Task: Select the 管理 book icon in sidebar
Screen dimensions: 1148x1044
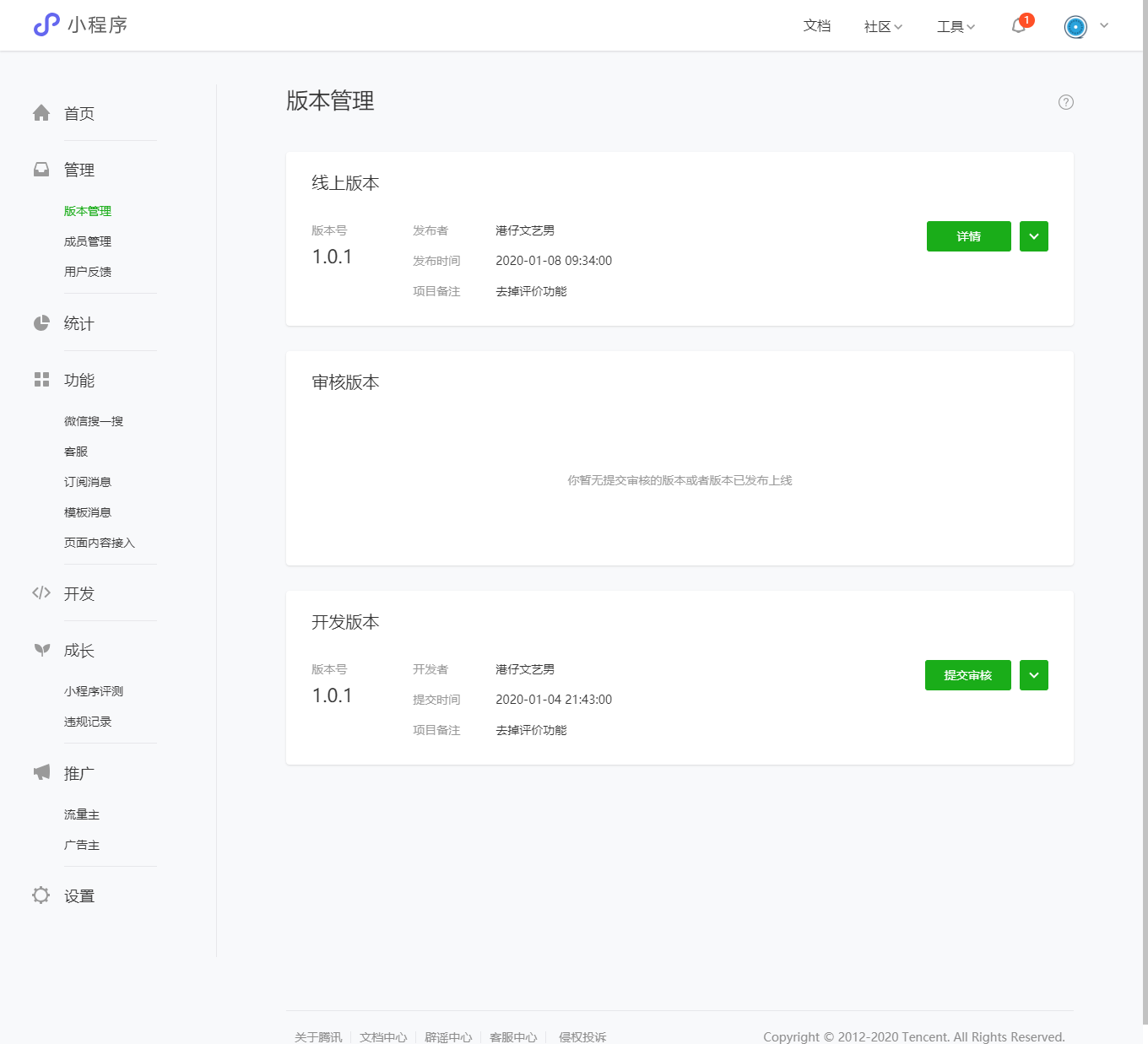Action: [x=41, y=169]
